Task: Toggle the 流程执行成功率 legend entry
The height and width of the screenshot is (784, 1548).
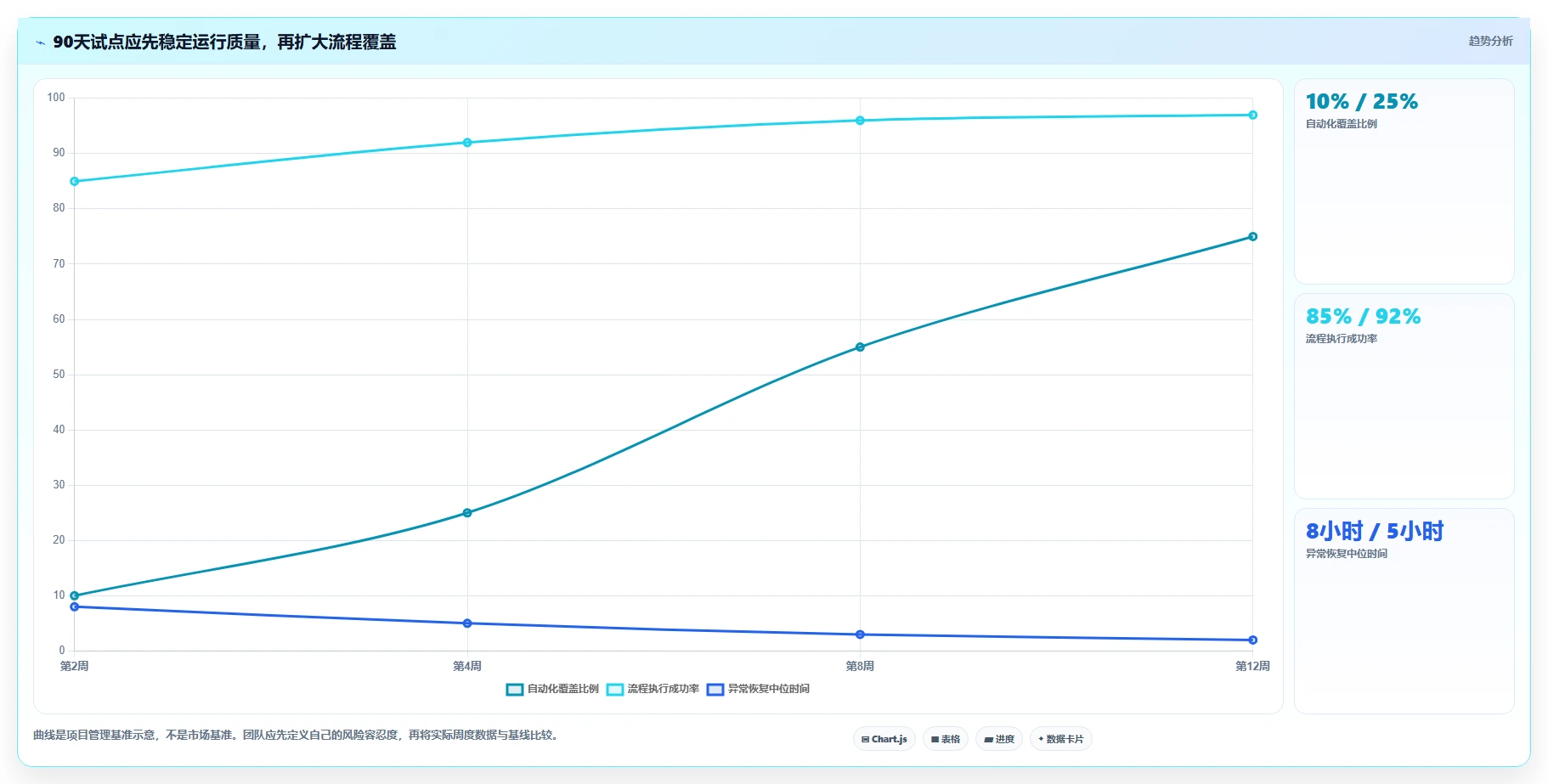Action: [653, 689]
